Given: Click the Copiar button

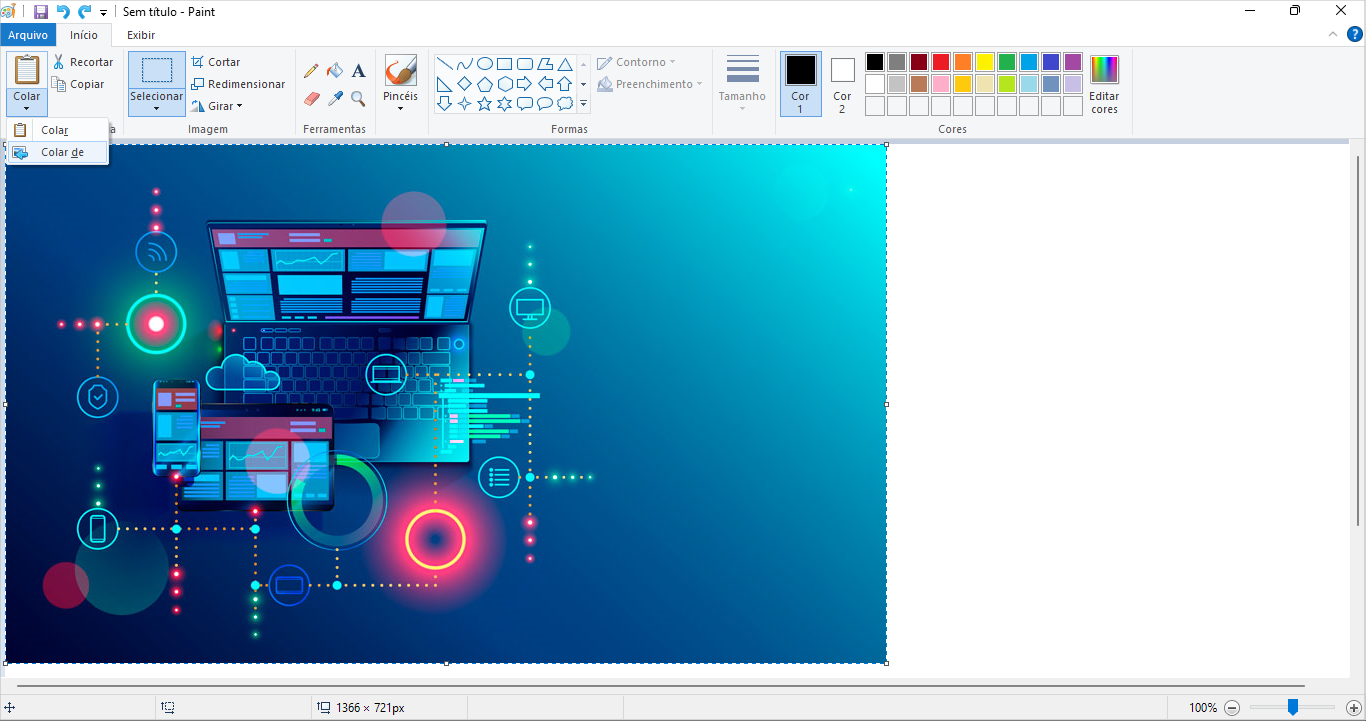Looking at the screenshot, I should (79, 84).
